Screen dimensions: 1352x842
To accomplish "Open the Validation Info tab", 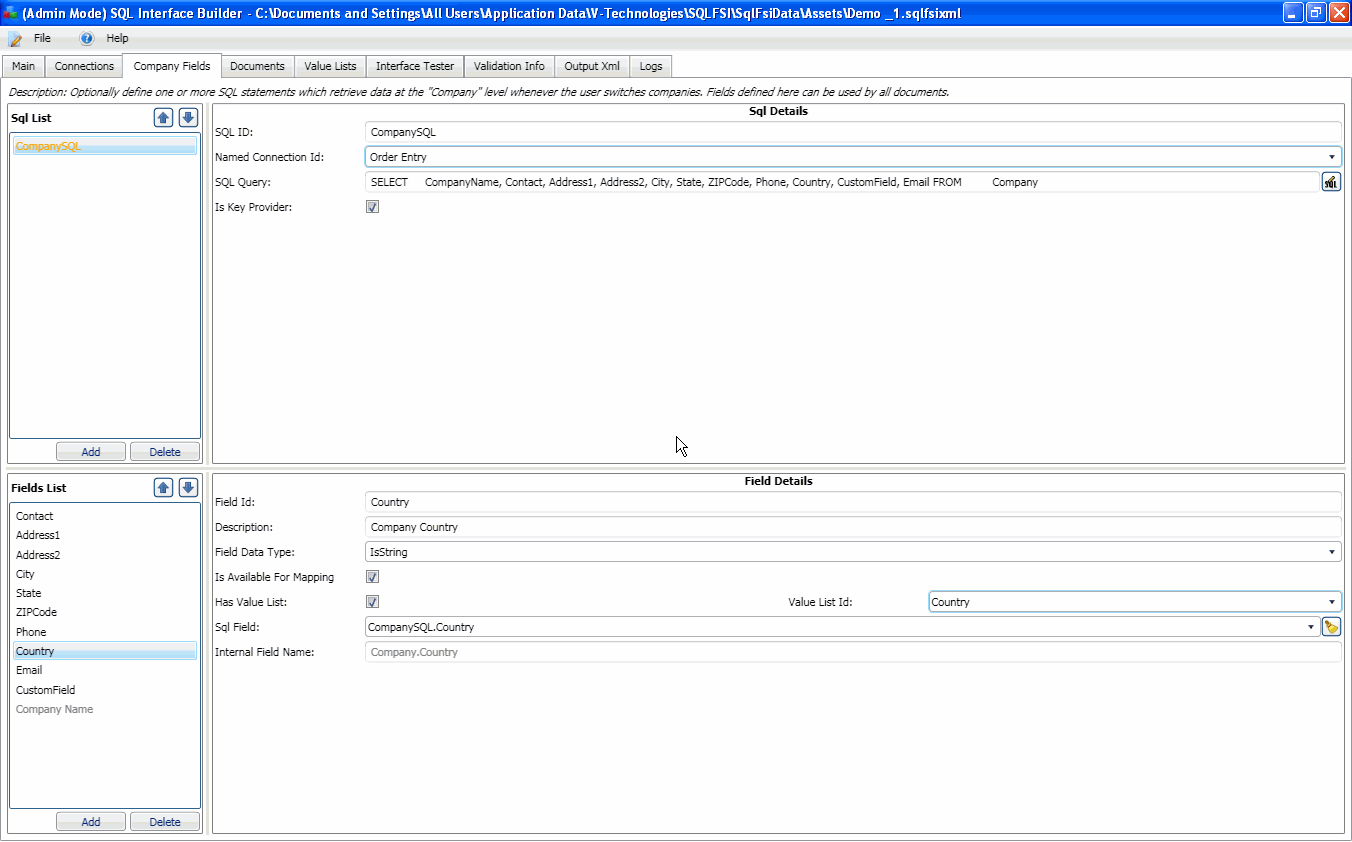I will click(x=509, y=67).
